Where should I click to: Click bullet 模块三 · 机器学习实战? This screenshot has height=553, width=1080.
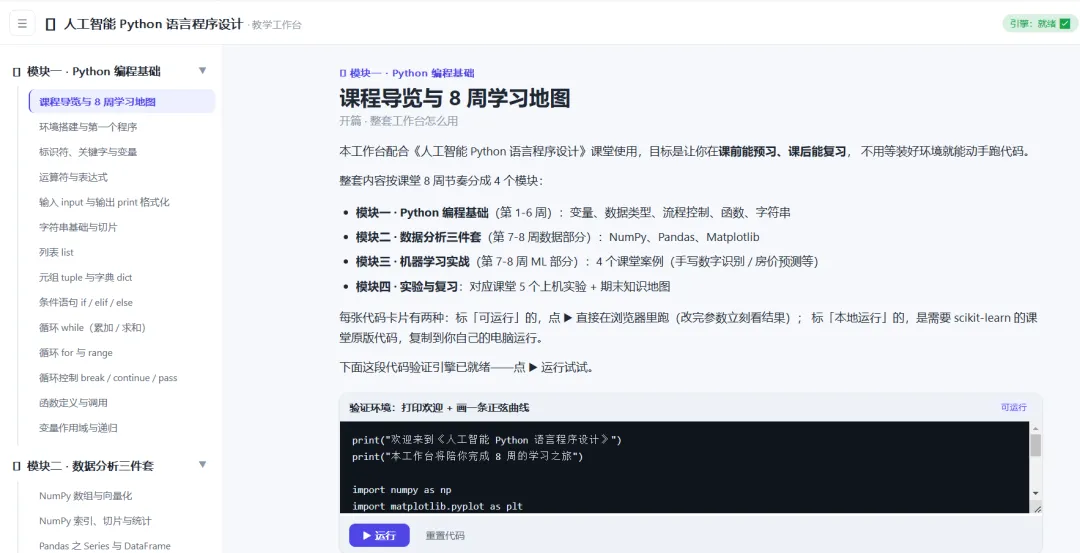click(413, 262)
